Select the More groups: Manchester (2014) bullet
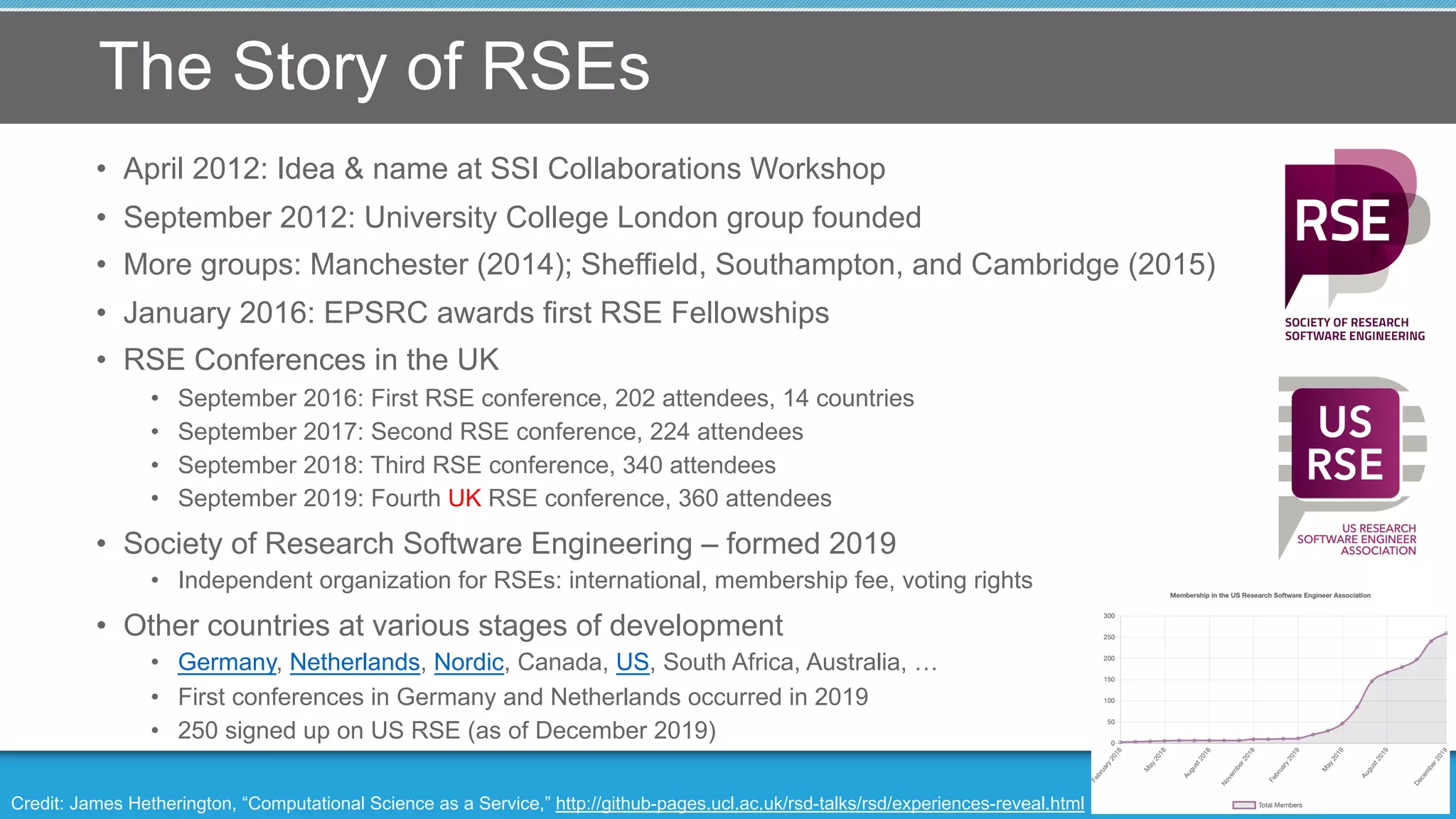Screen dimensions: 1456x819 pyautogui.click(x=669, y=264)
